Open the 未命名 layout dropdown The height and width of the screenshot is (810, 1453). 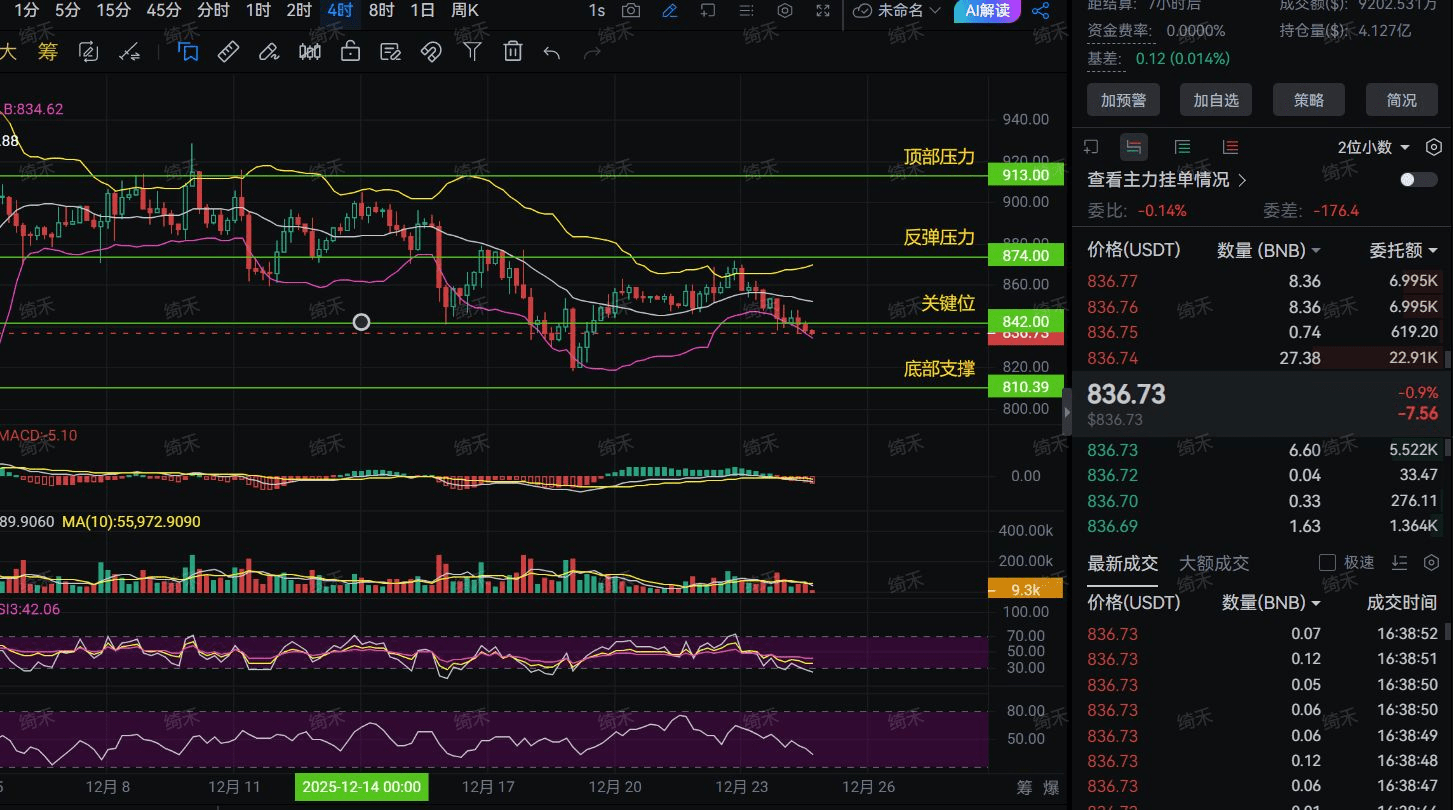coord(899,11)
